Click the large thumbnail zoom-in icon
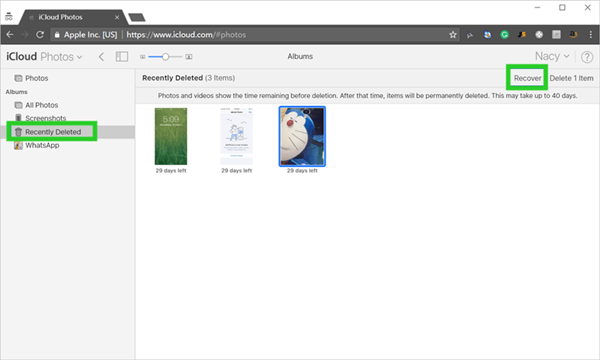The image size is (600, 360). click(189, 57)
